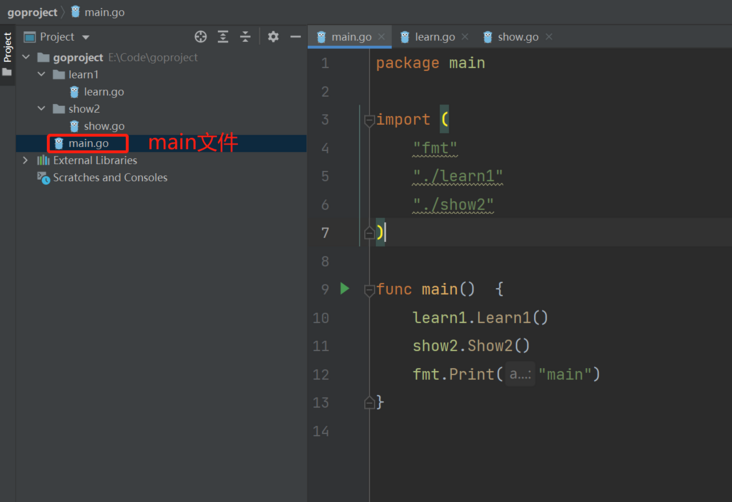The height and width of the screenshot is (502, 732).
Task: Close the learn.go editor tab
Action: tap(465, 37)
